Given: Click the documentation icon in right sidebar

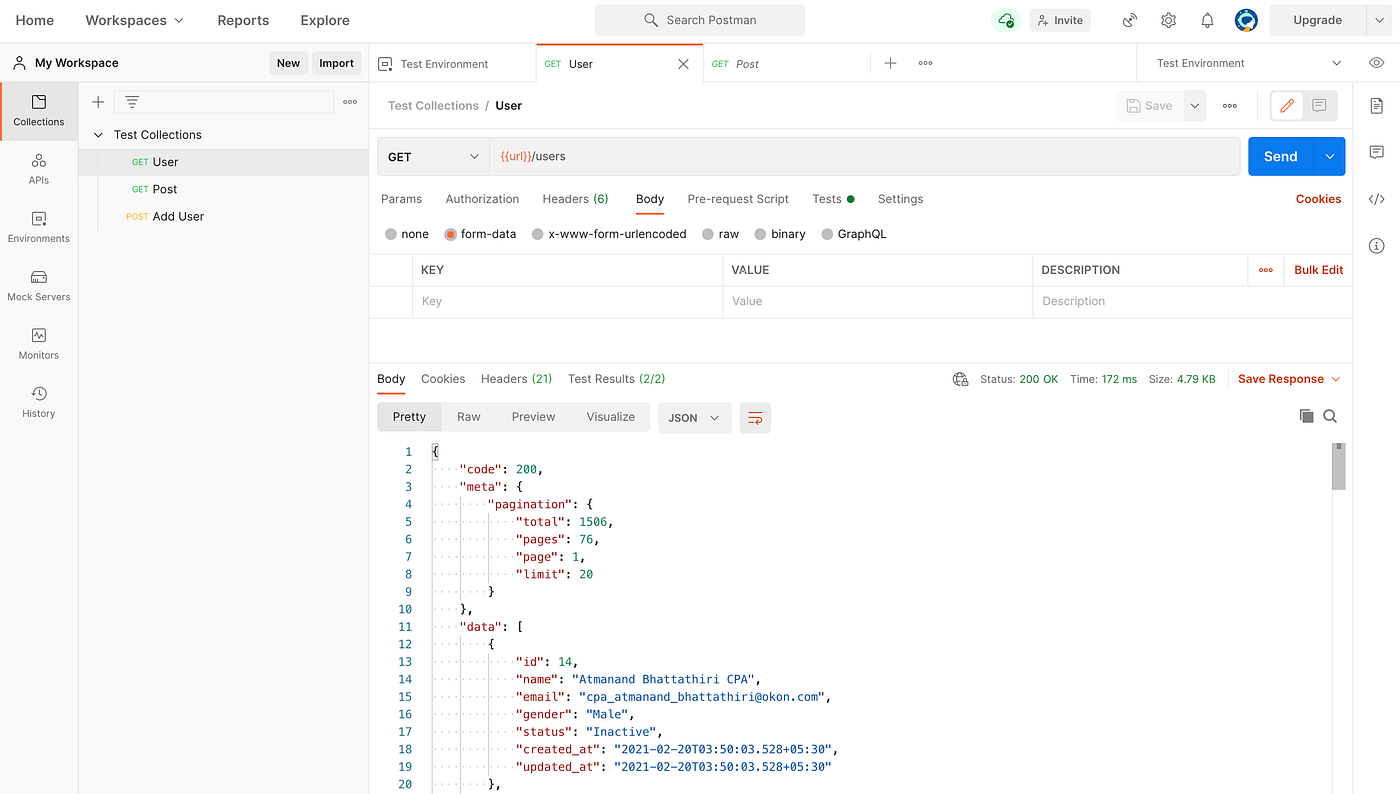Looking at the screenshot, I should (x=1377, y=105).
